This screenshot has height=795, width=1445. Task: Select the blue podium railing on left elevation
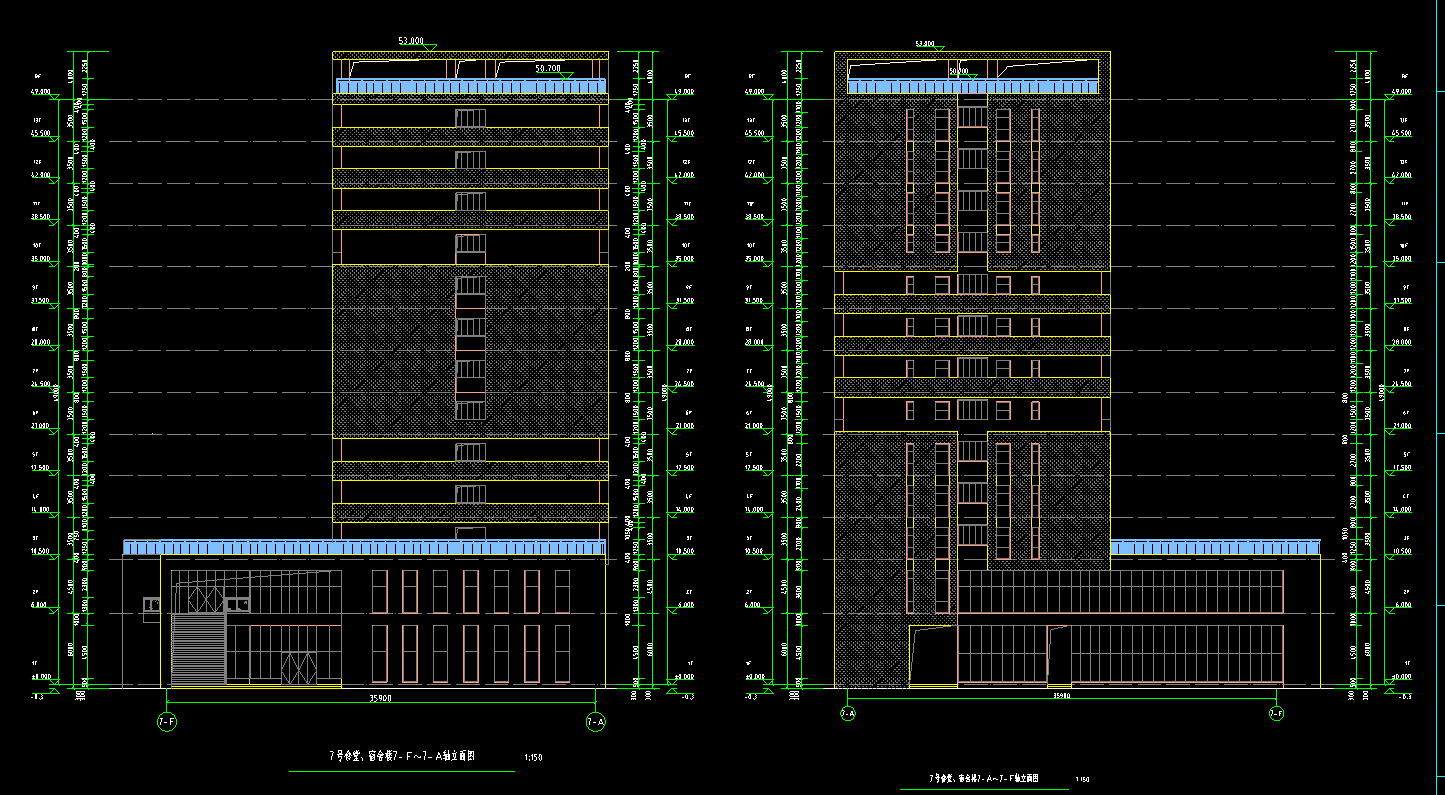[x=364, y=548]
